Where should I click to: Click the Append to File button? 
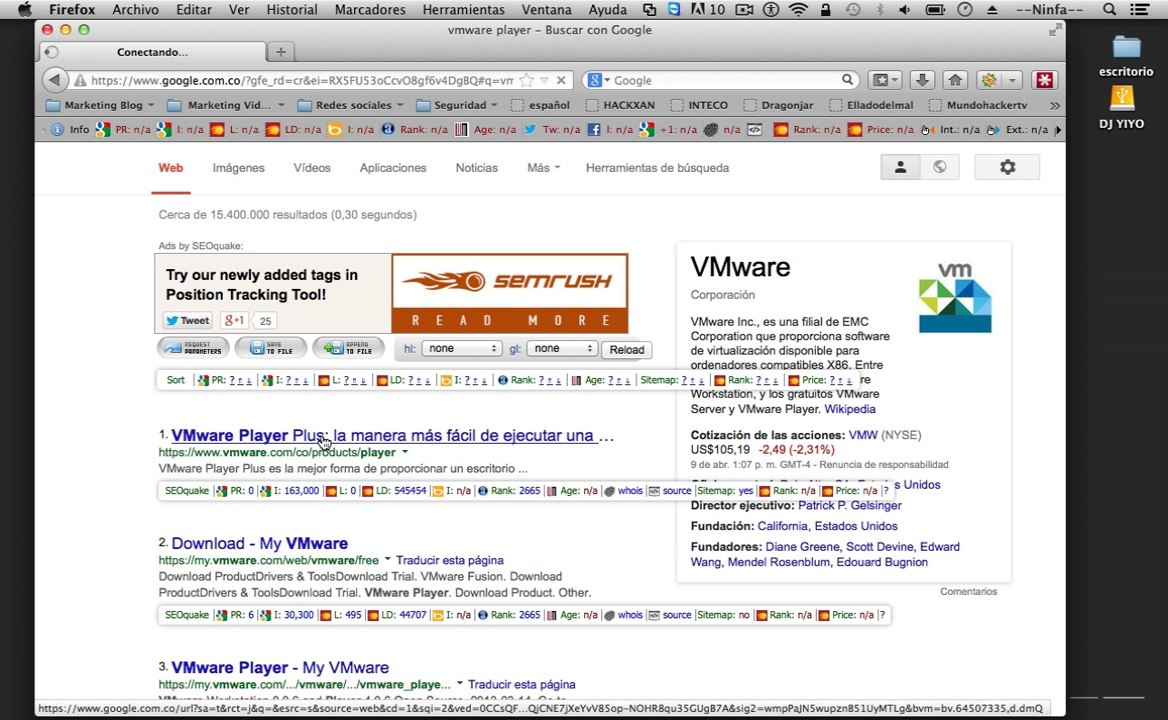pyautogui.click(x=348, y=348)
